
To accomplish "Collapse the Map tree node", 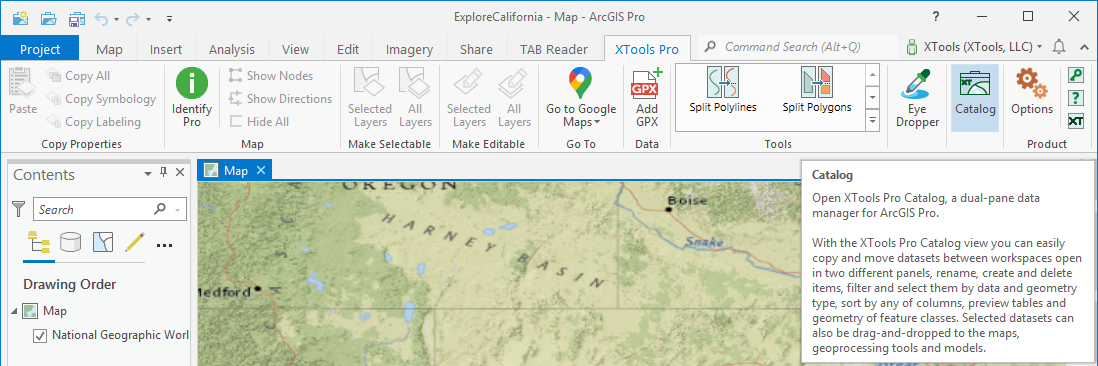I will [x=15, y=311].
